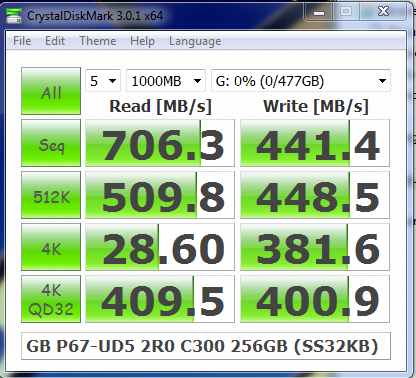
Task: Click the Read [MB/s] column header
Action: pos(160,106)
